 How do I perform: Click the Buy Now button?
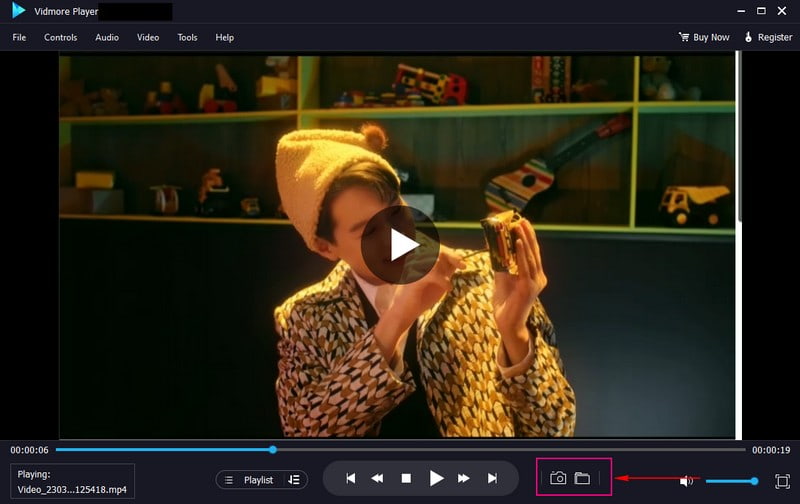(x=704, y=37)
